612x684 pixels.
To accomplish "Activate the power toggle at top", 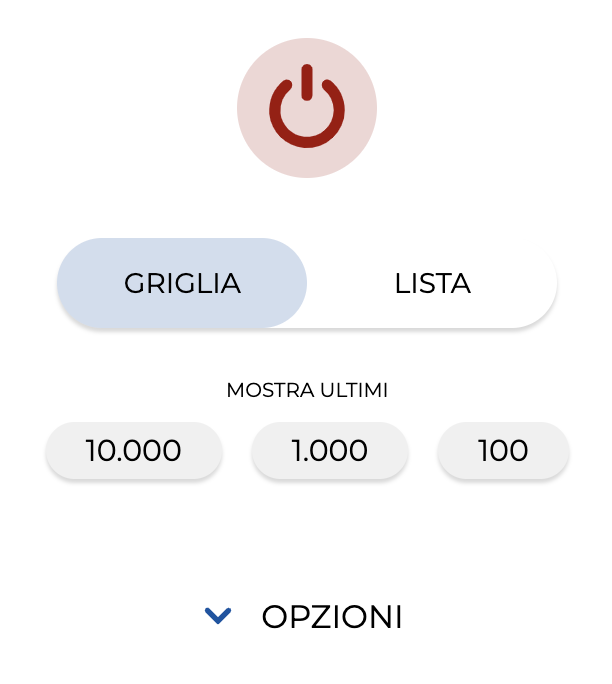I will click(307, 108).
